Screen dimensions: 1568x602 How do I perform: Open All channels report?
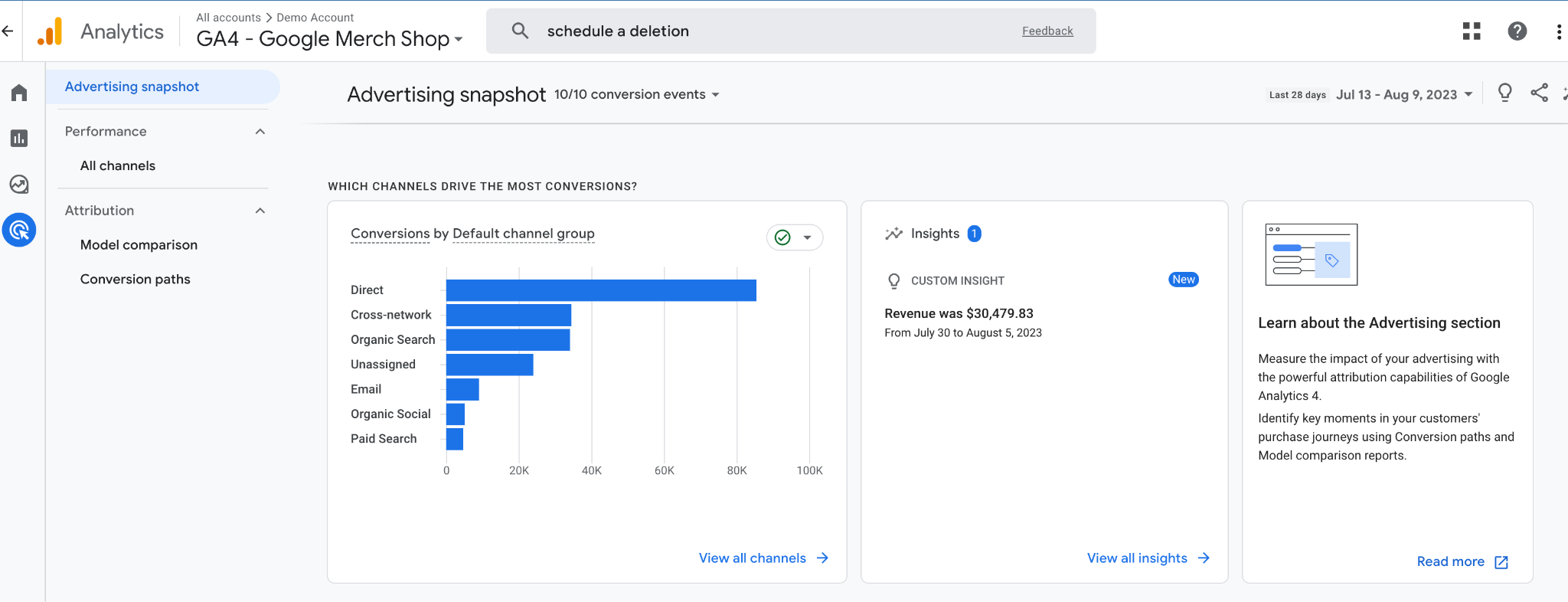click(x=118, y=165)
